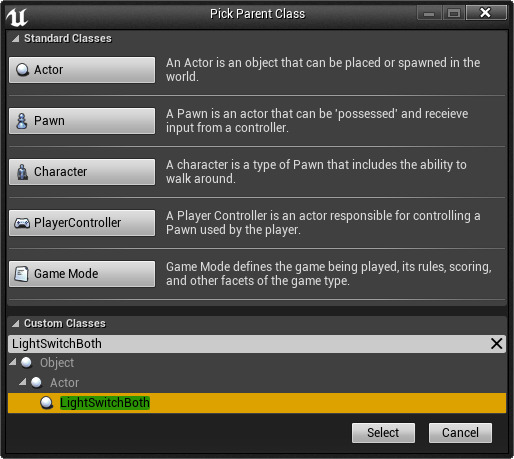The image size is (514, 459).
Task: Click the sphere icon beside LightSwitchBoth
Action: coord(47,403)
